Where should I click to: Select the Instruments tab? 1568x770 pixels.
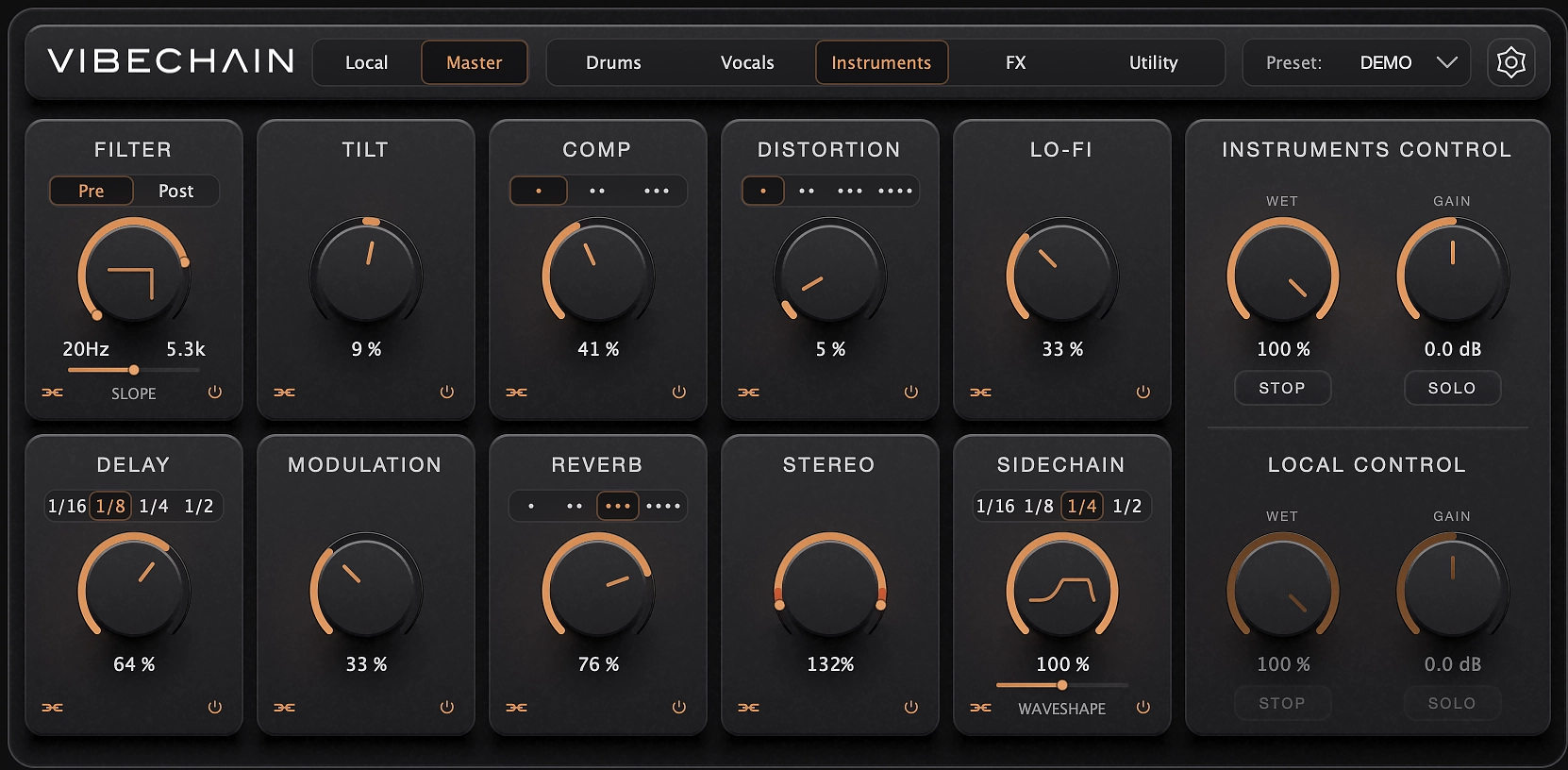tap(882, 62)
